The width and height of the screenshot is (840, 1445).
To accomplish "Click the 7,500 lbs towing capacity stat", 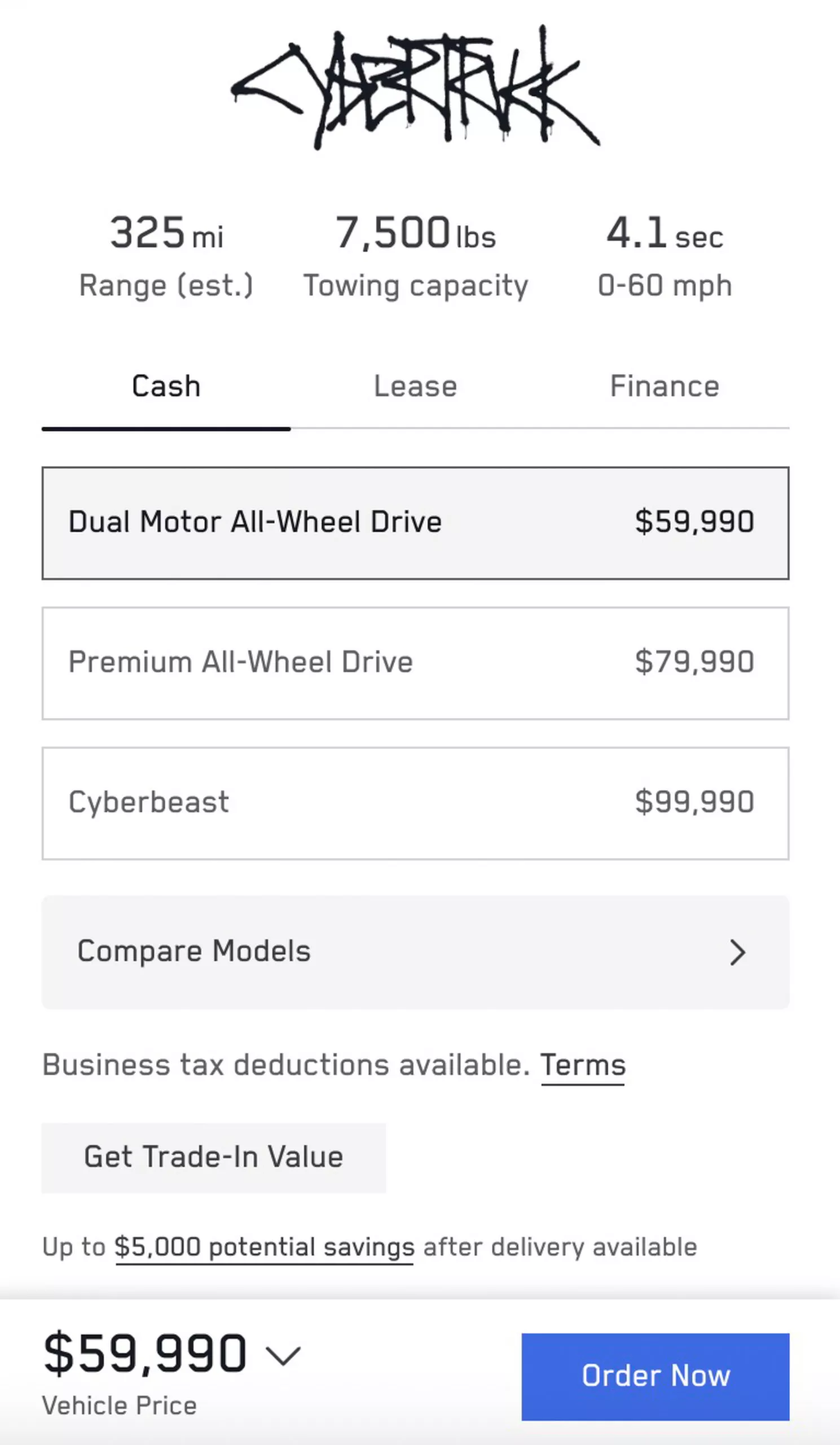I will click(415, 255).
